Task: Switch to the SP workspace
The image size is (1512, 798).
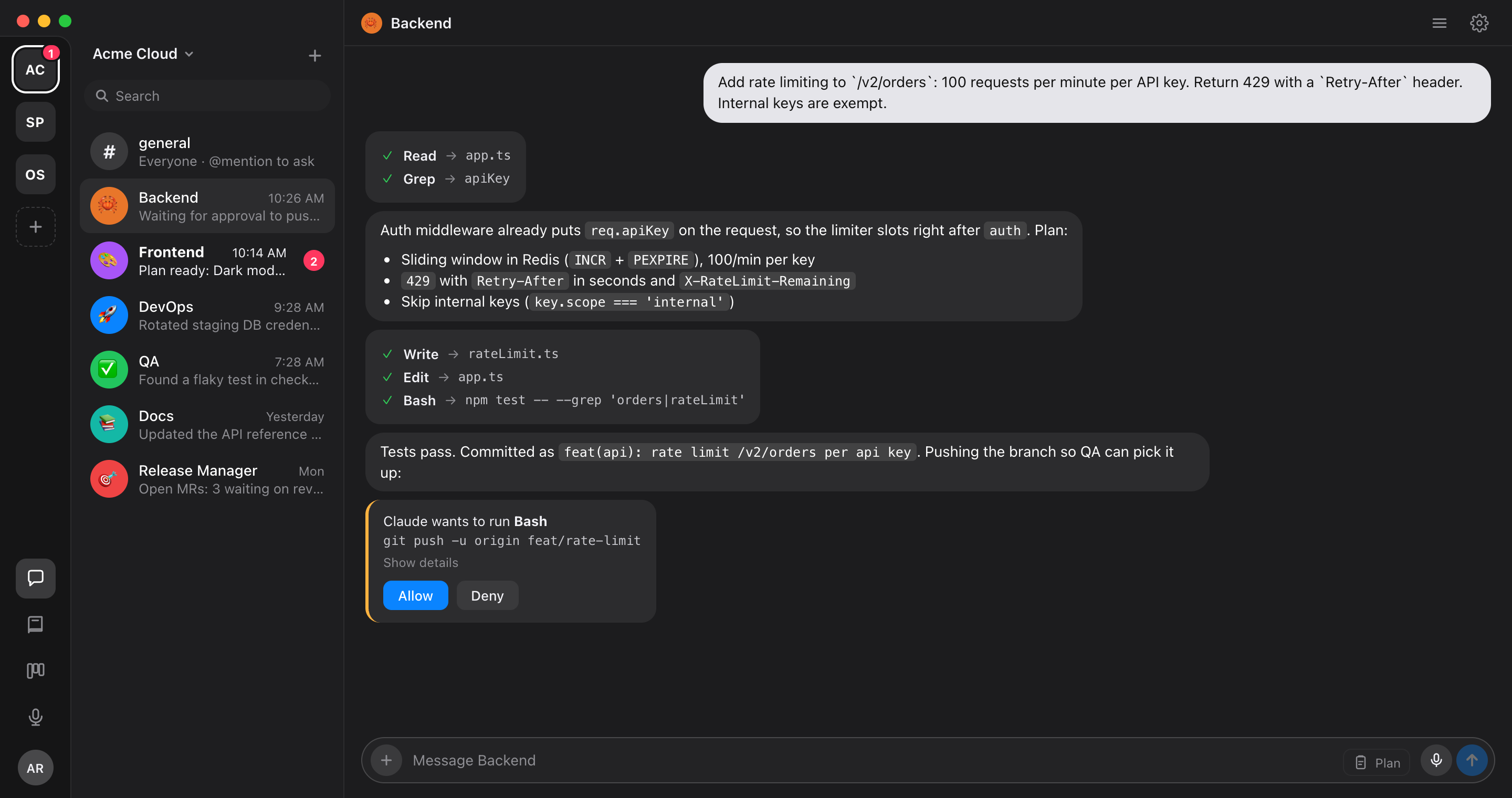Action: (35, 122)
